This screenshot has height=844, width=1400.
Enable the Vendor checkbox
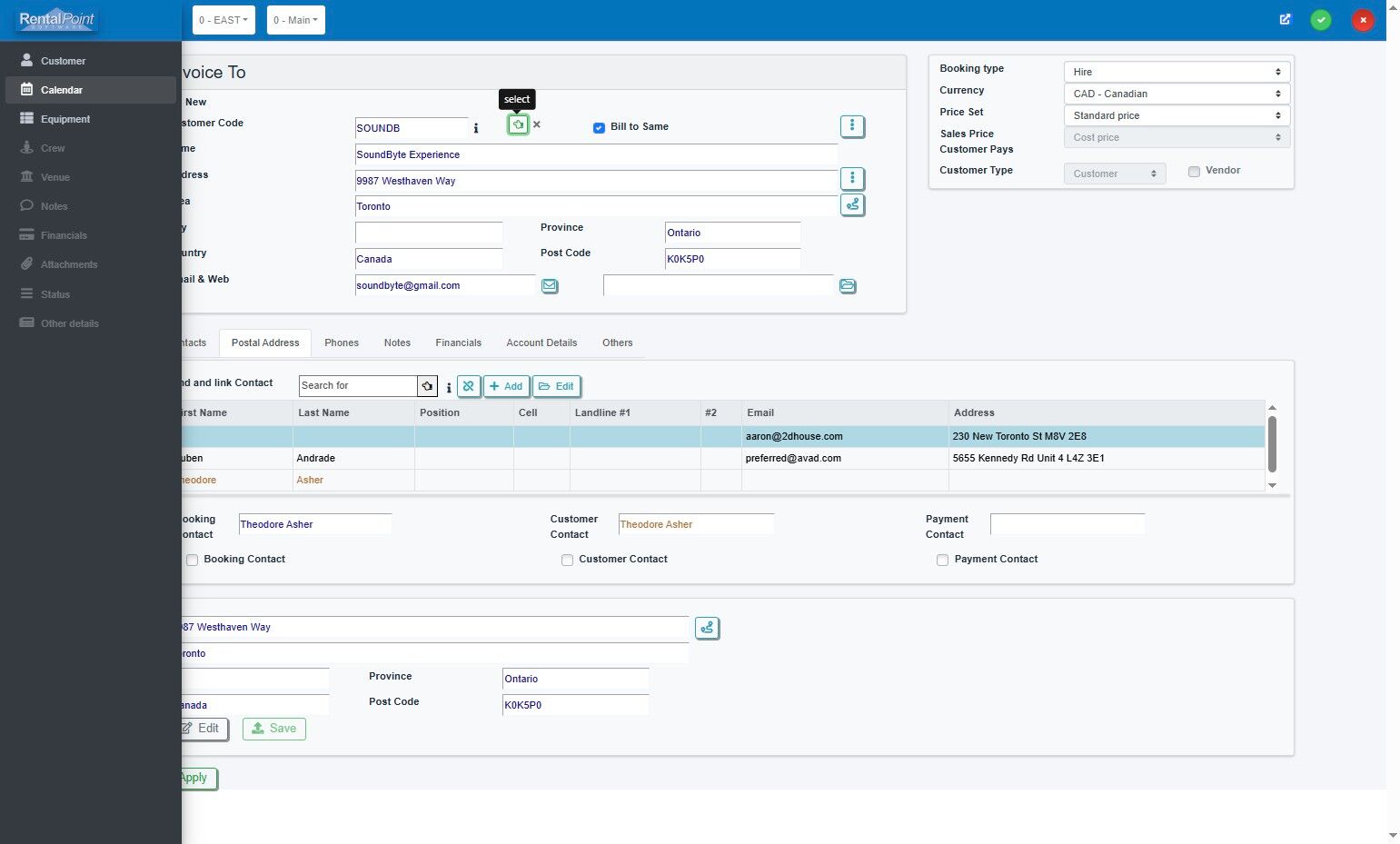click(x=1194, y=172)
